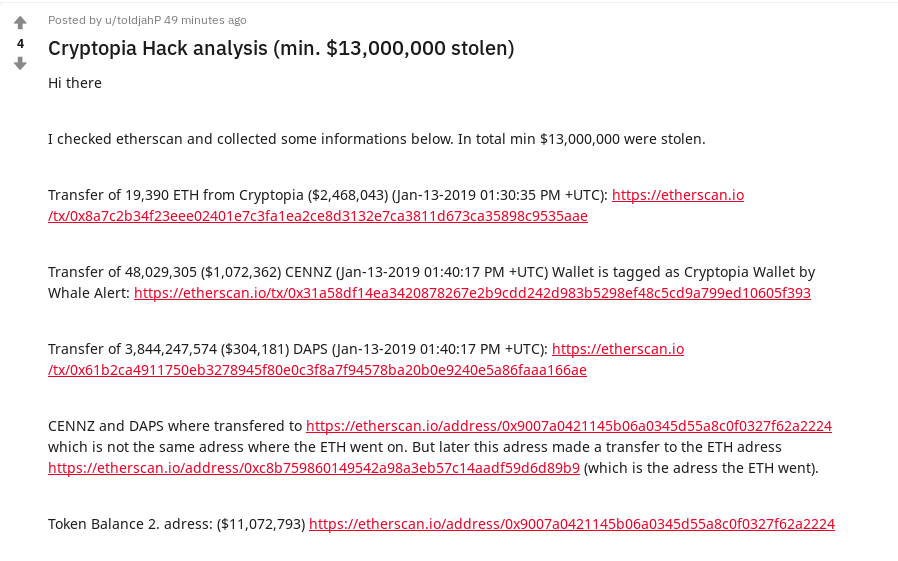Downvote the Cryptopia Hack analysis post
Viewport: 898px width, 561px height.
tap(20, 64)
